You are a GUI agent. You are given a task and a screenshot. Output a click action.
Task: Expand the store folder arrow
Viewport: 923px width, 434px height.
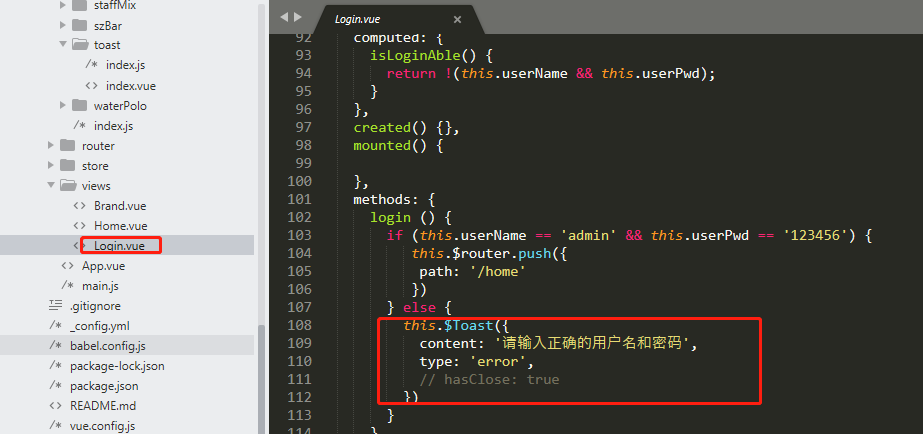point(51,165)
